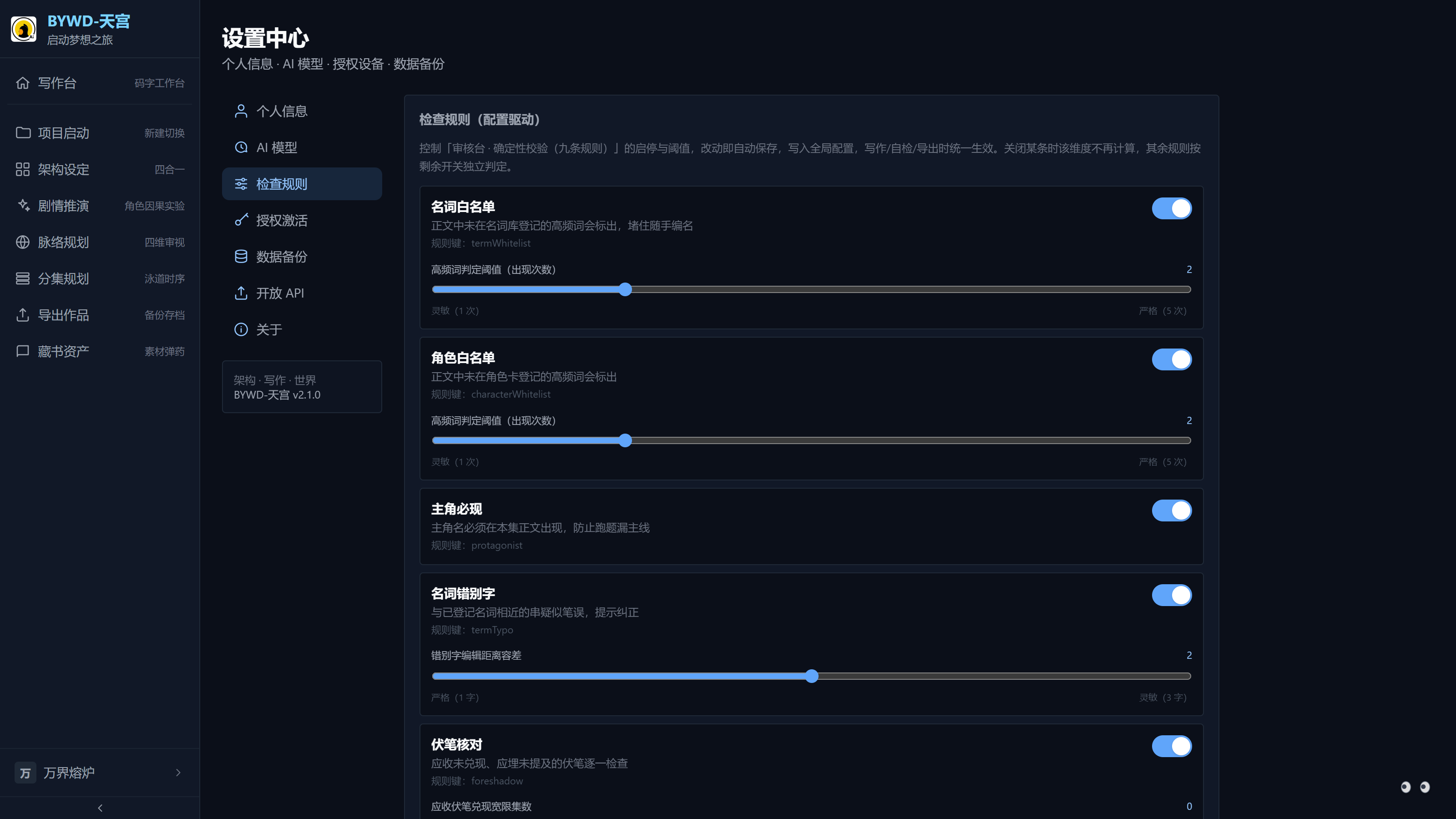The width and height of the screenshot is (1456, 819).
Task: Click the folder icon beside 项目启动
Action: coord(23,133)
